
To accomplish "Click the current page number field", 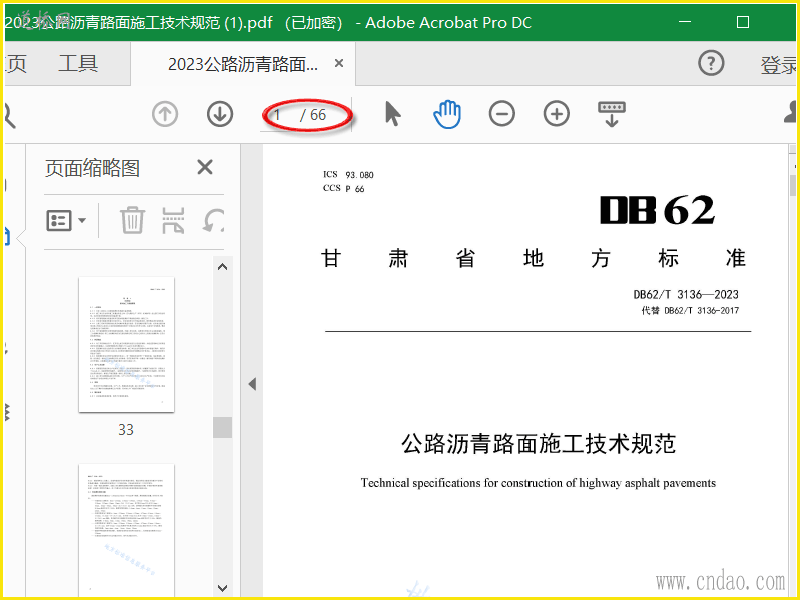I will [x=278, y=115].
